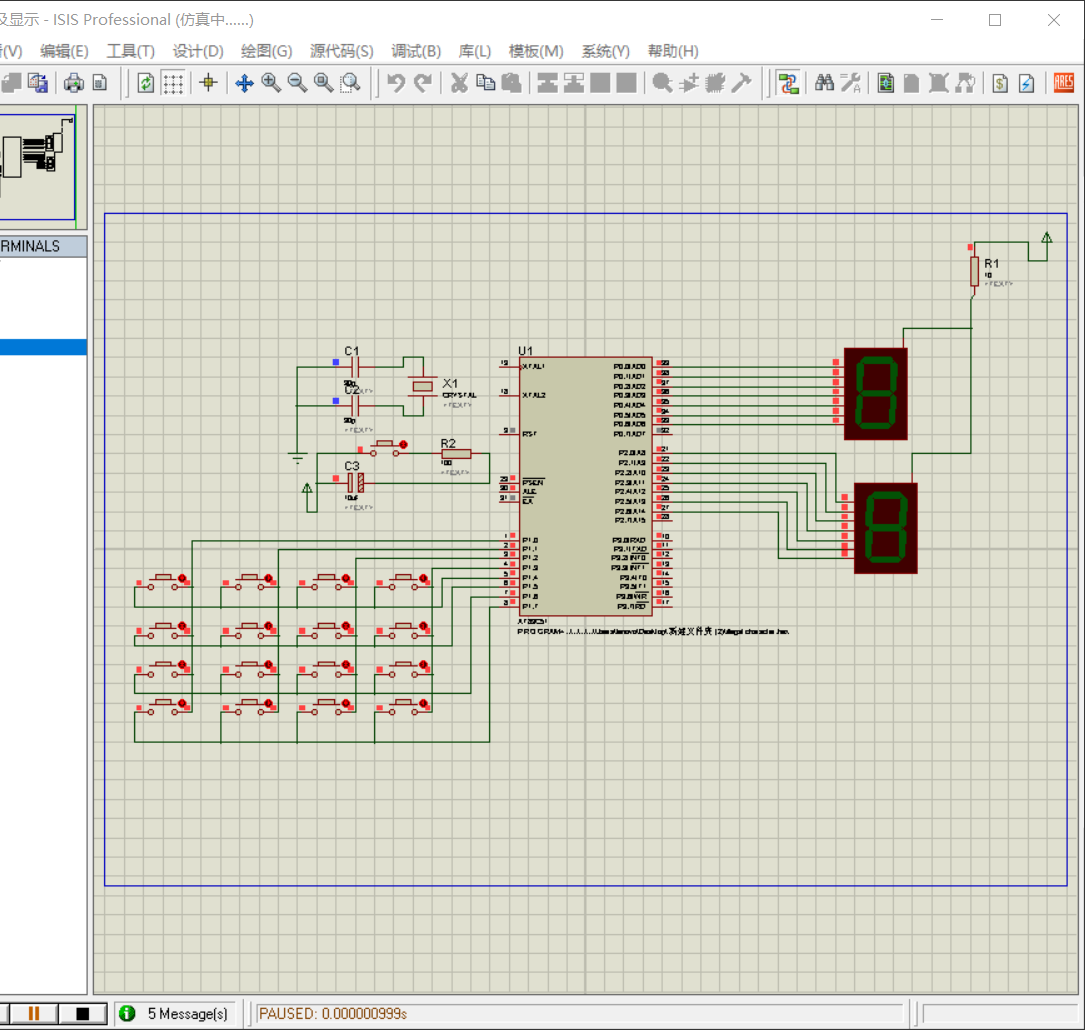The height and width of the screenshot is (1030, 1085).
Task: Open the 5 Message(s) simulation log
Action: 188,1013
